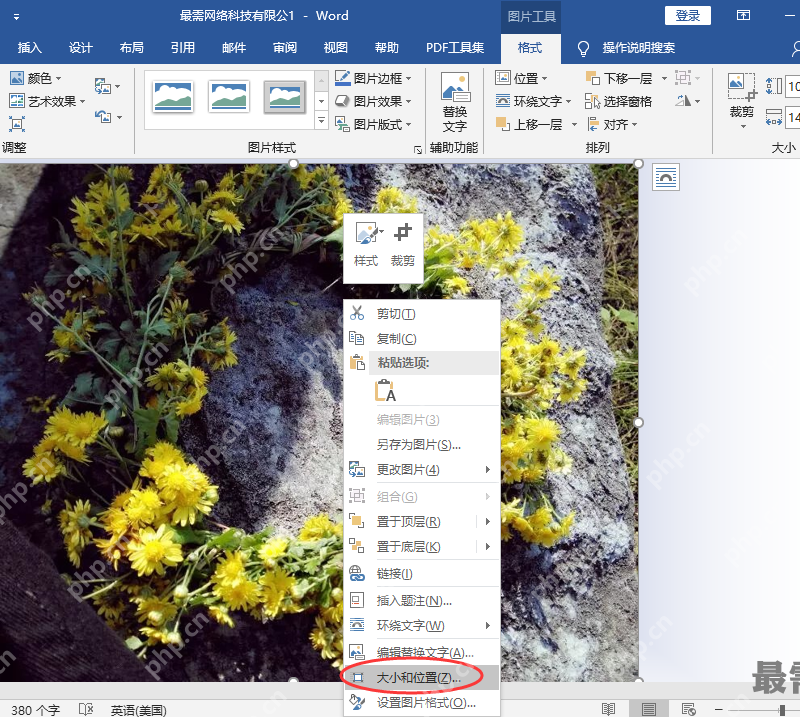Open the 图片样式 dialog launcher
Screen dimensions: 800x717
(x=418, y=150)
